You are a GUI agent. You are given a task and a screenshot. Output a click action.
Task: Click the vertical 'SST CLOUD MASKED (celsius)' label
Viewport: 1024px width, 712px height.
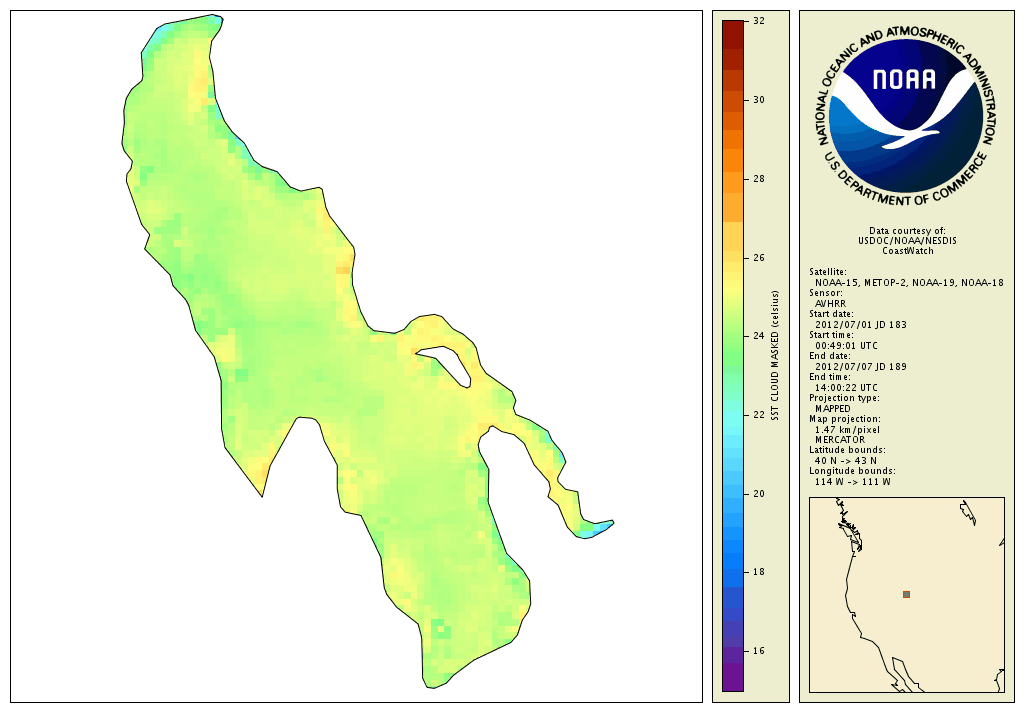pos(775,355)
